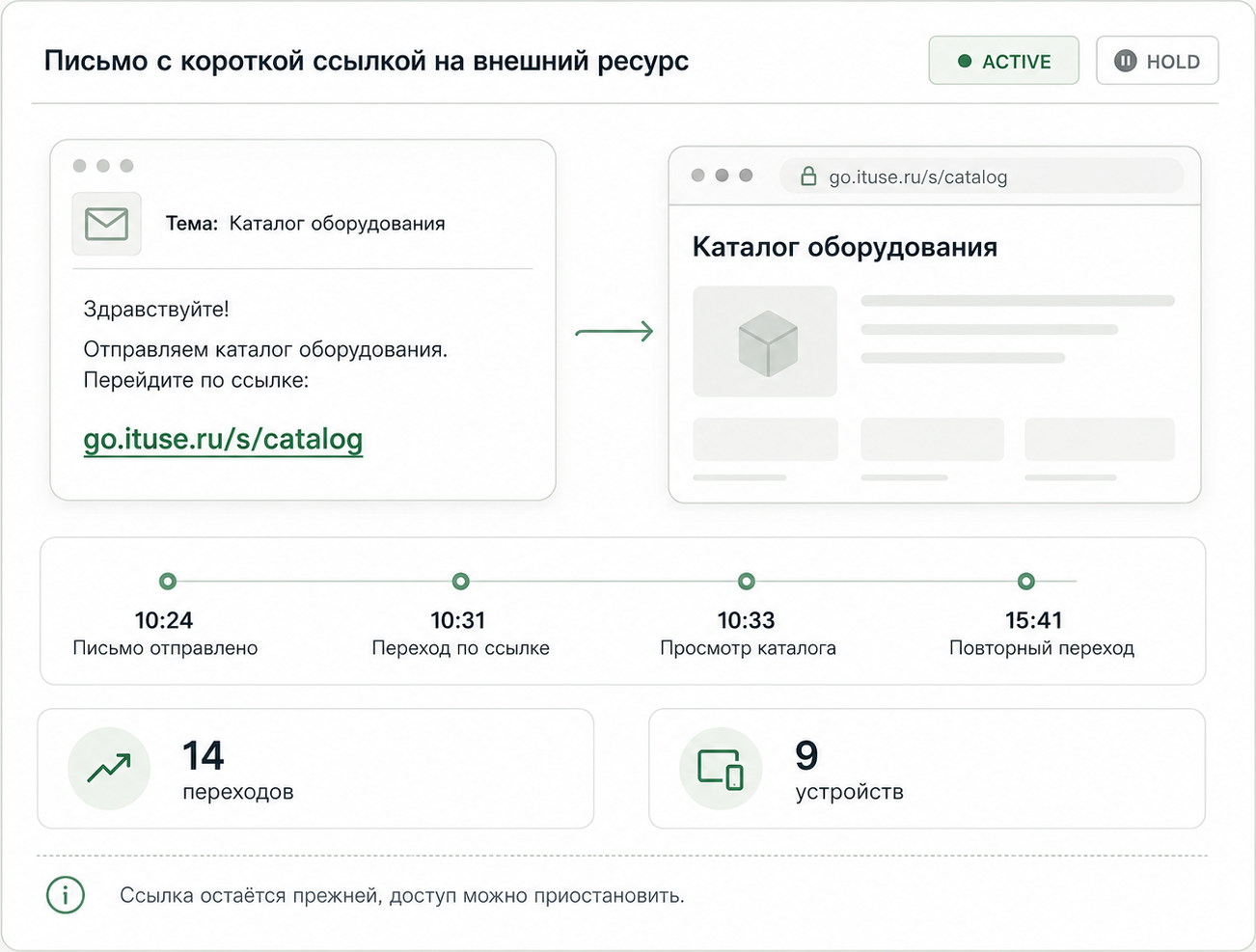Click the padlock icon in address bar
The width and height of the screenshot is (1256, 952).
(808, 176)
